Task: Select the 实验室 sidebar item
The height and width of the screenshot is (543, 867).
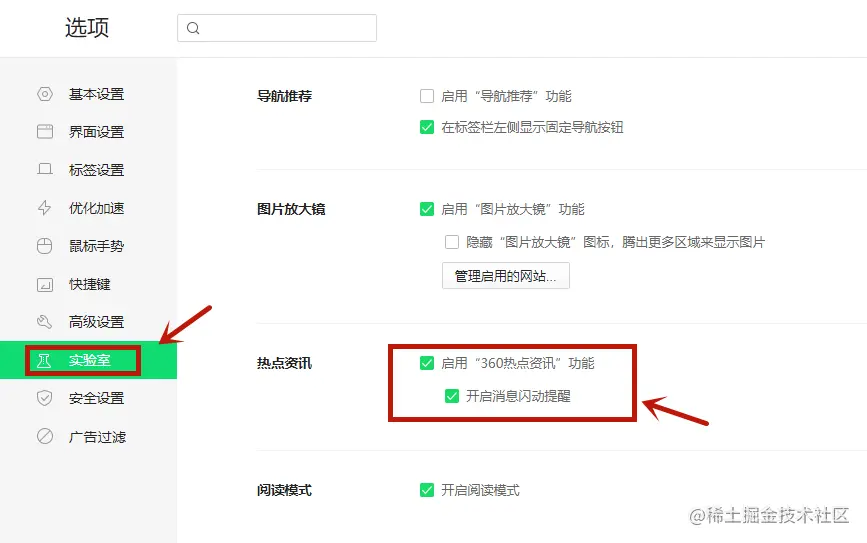Action: (x=88, y=360)
